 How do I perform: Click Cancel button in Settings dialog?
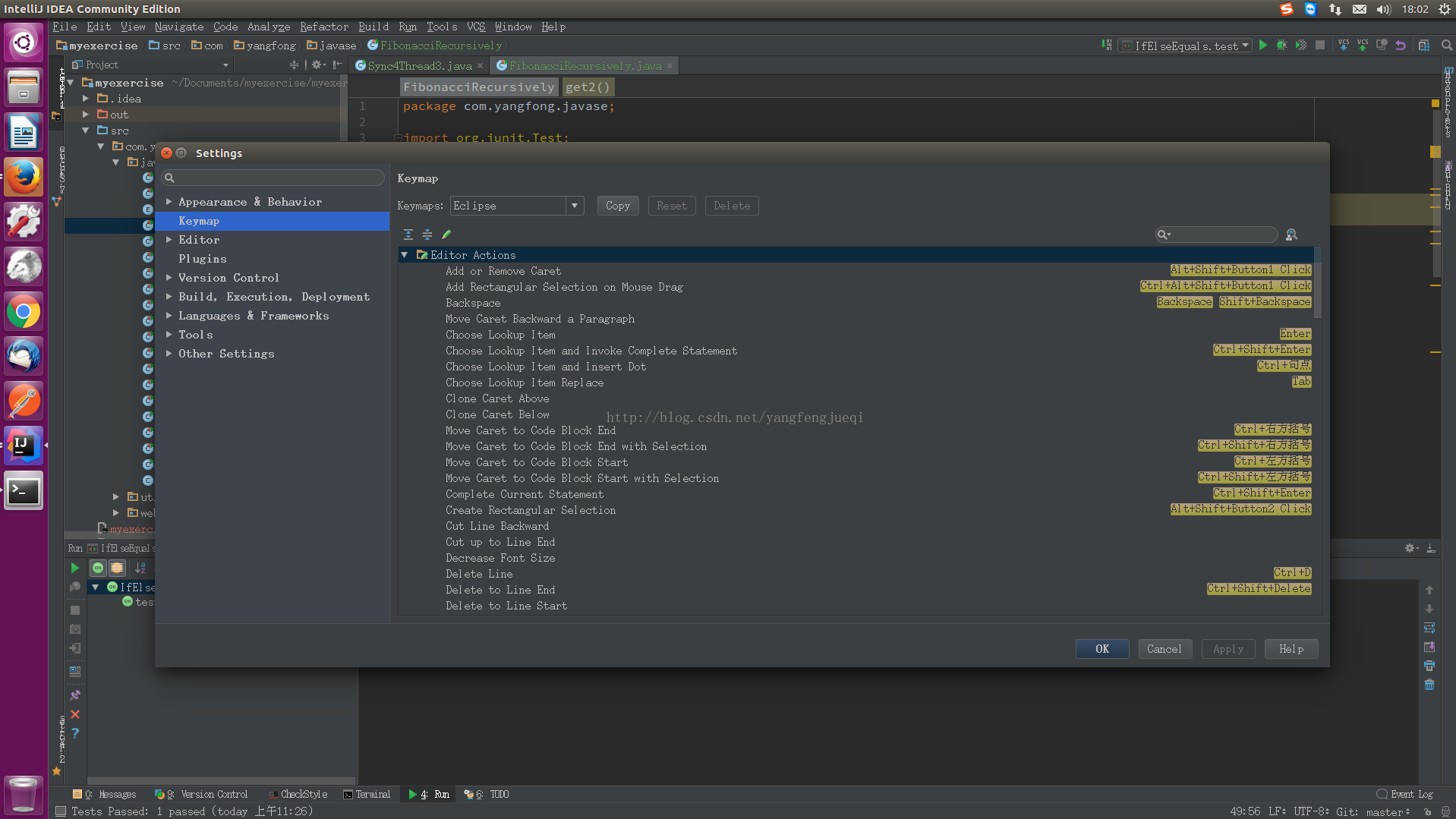click(1164, 649)
